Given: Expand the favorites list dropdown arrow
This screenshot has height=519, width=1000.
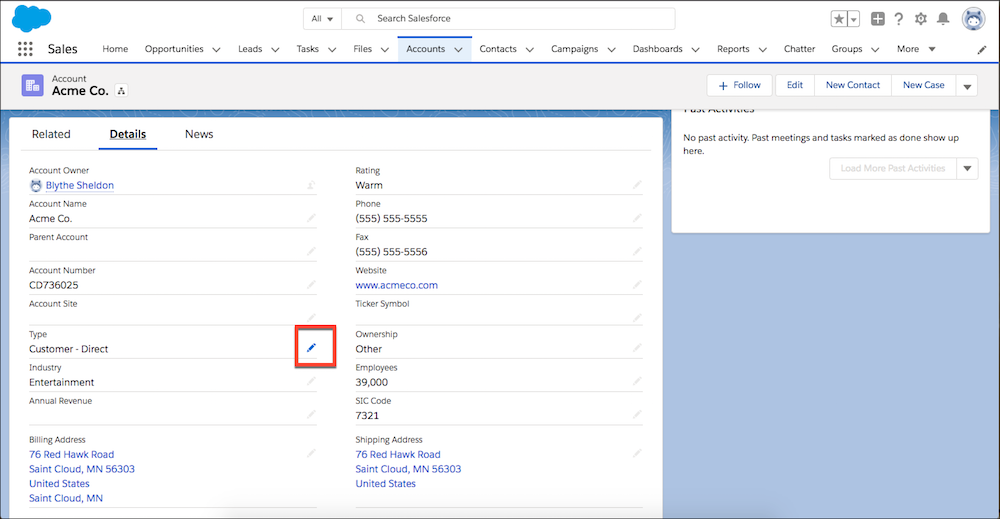Looking at the screenshot, I should pos(854,19).
